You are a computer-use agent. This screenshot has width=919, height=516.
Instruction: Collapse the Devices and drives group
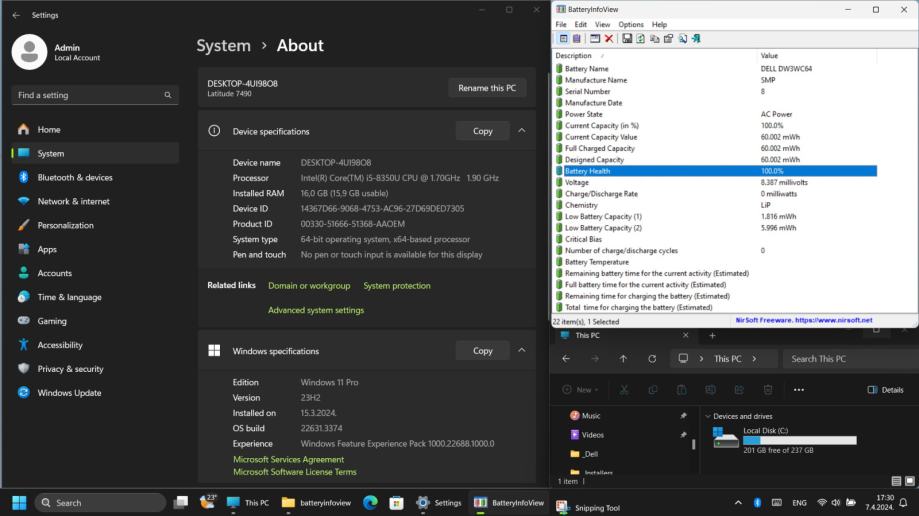tap(708, 416)
